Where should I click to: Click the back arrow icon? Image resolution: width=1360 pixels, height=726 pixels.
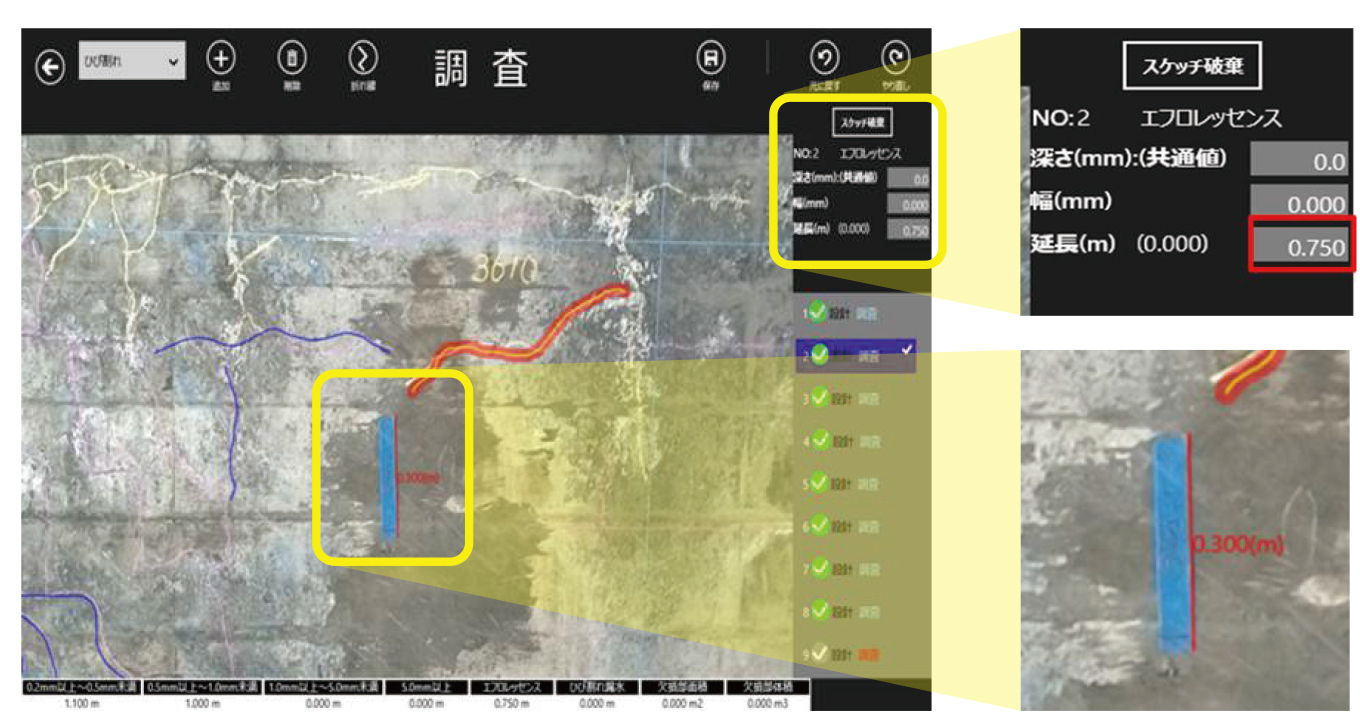point(49,67)
